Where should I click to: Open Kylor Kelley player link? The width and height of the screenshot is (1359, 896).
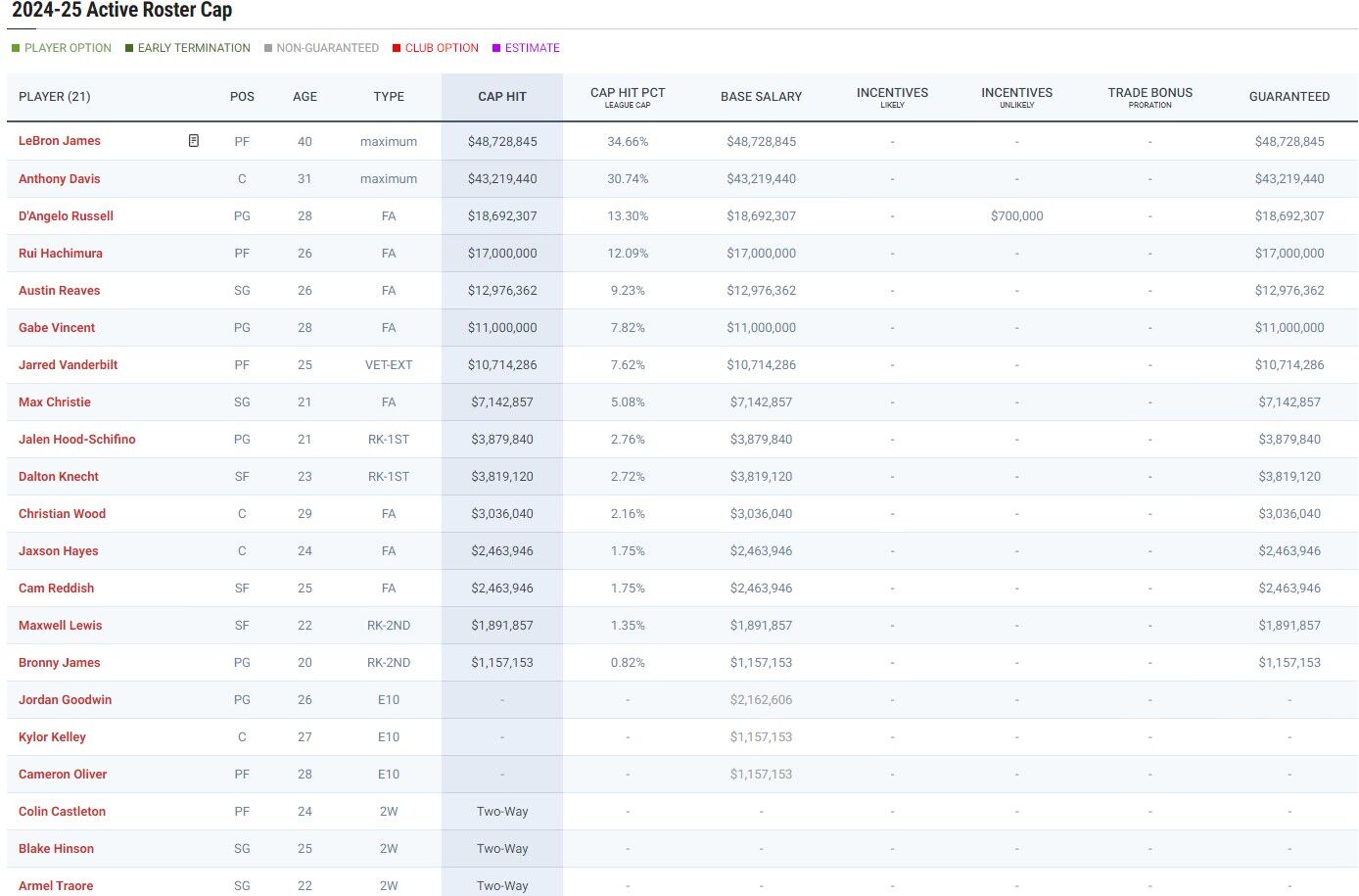coord(53,737)
